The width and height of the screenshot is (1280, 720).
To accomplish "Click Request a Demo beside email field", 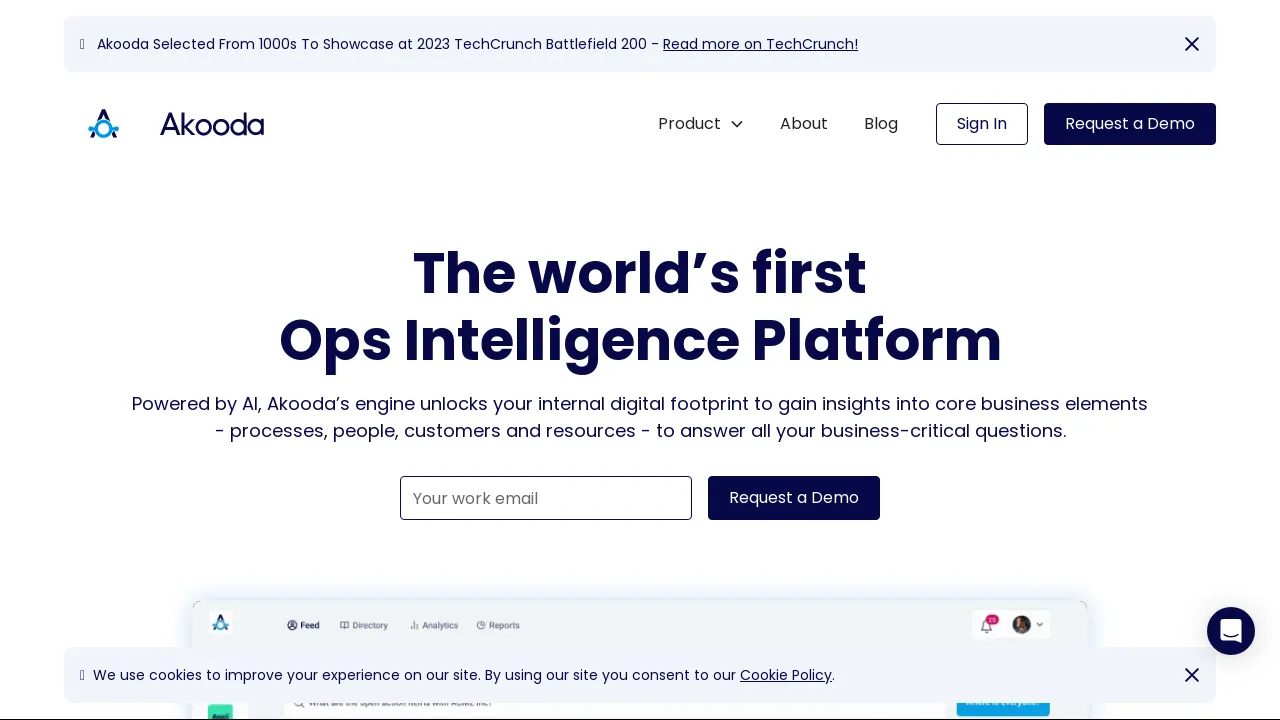I will (794, 498).
